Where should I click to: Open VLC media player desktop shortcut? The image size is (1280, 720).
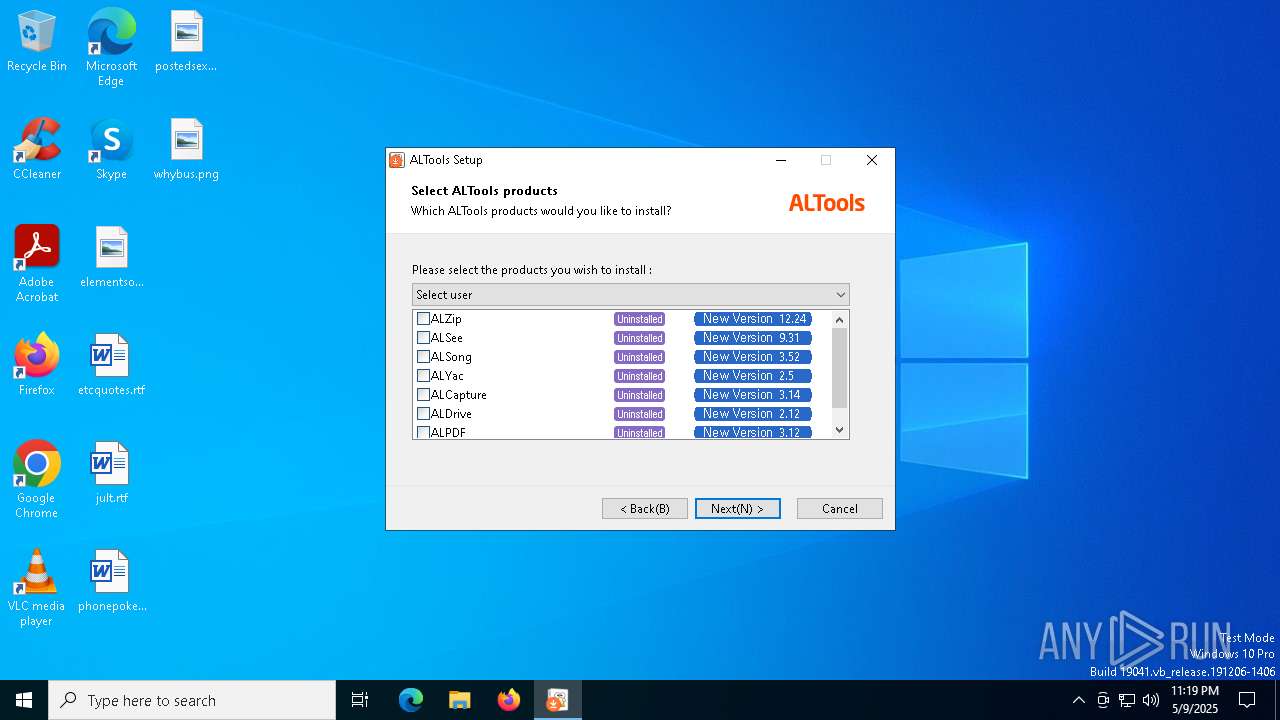tap(37, 588)
